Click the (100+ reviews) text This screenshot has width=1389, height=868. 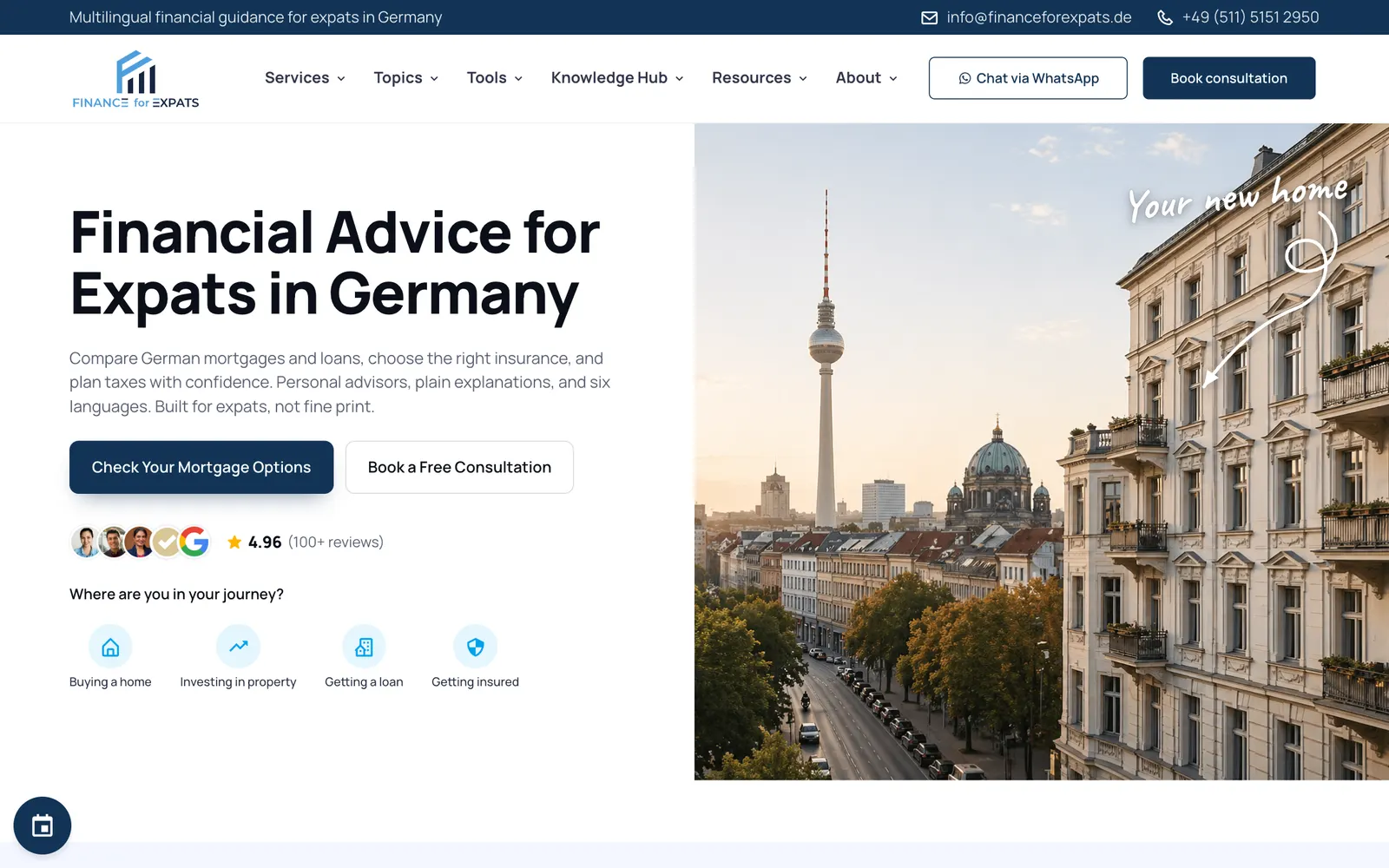coord(336,542)
